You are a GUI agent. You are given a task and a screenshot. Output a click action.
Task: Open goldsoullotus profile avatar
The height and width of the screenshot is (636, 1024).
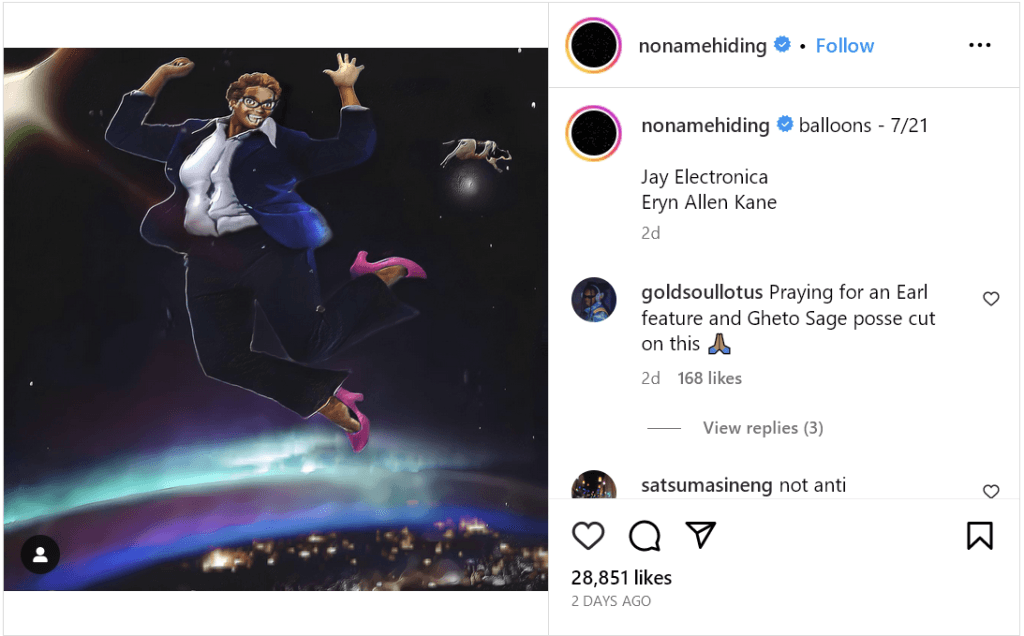click(593, 300)
